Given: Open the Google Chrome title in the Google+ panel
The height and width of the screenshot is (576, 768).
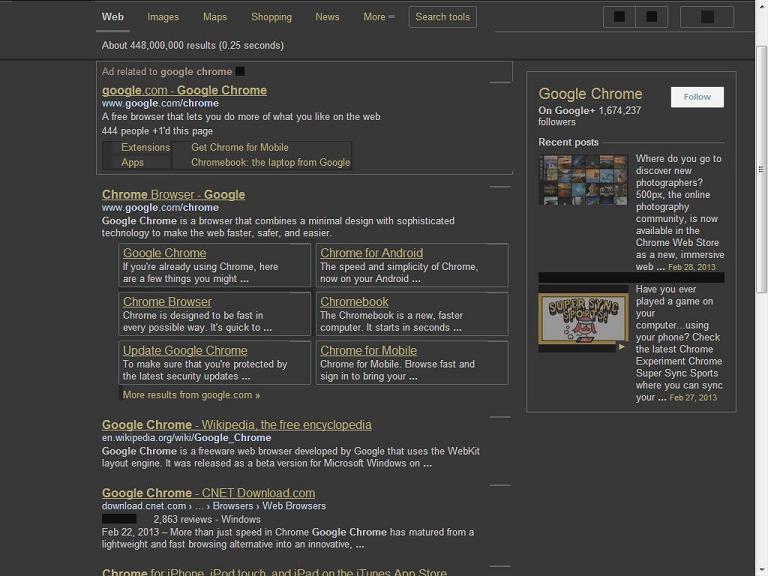Looking at the screenshot, I should coord(590,94).
